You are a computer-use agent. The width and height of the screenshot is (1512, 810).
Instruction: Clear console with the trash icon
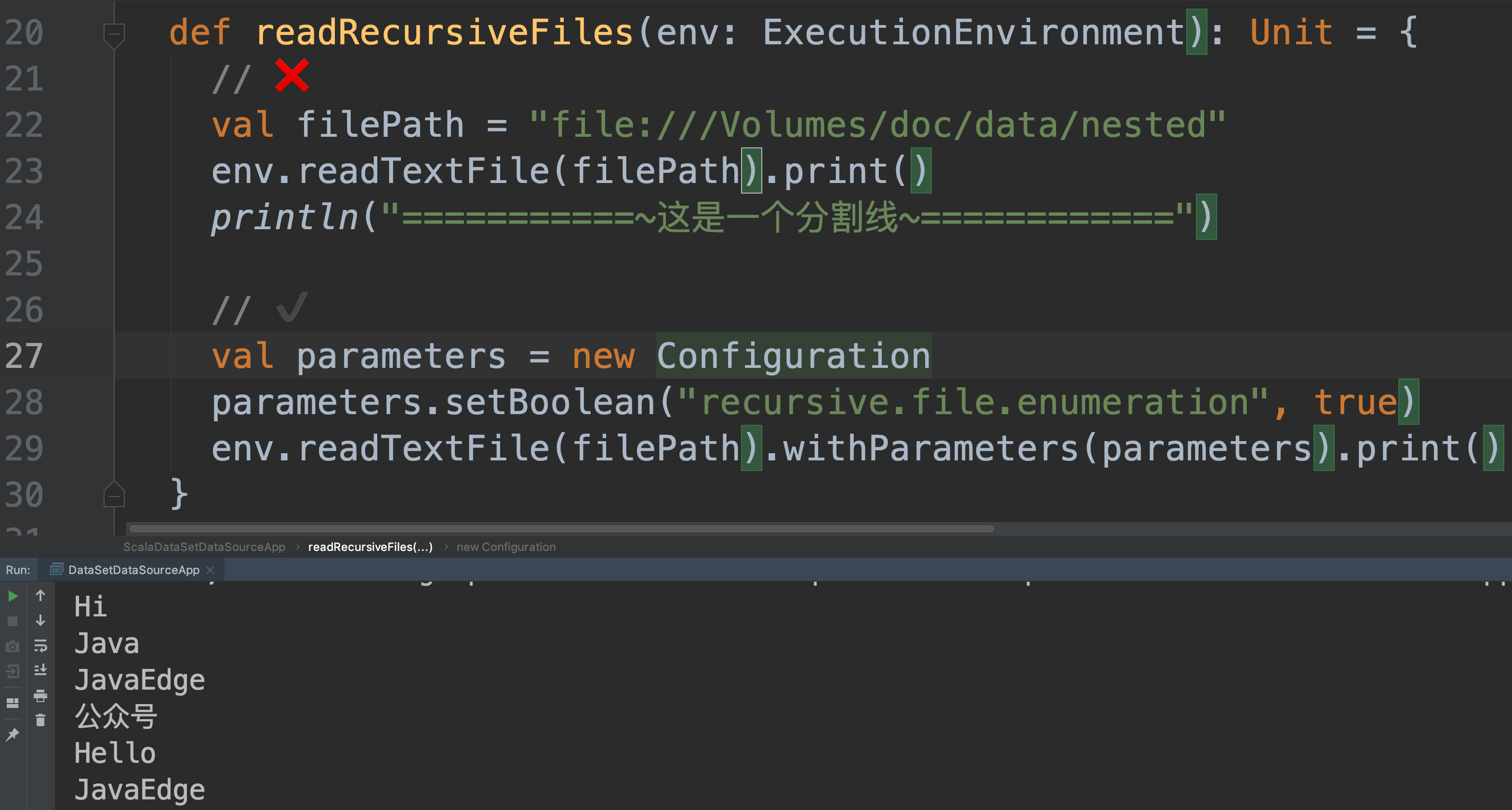40,720
